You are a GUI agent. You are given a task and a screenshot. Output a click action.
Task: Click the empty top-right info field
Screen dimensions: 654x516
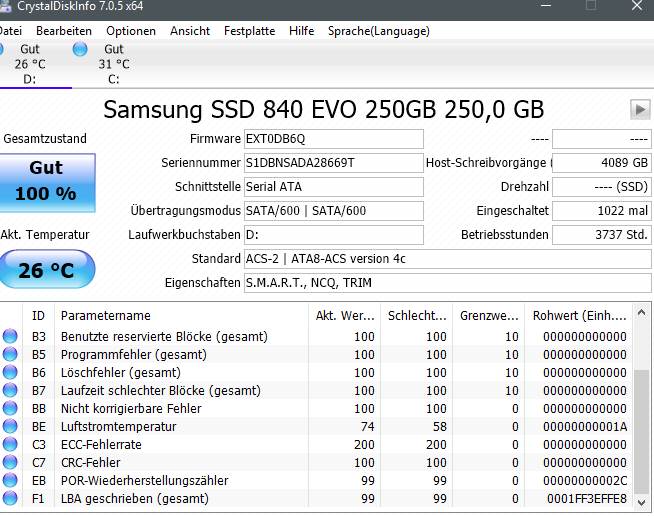601,138
